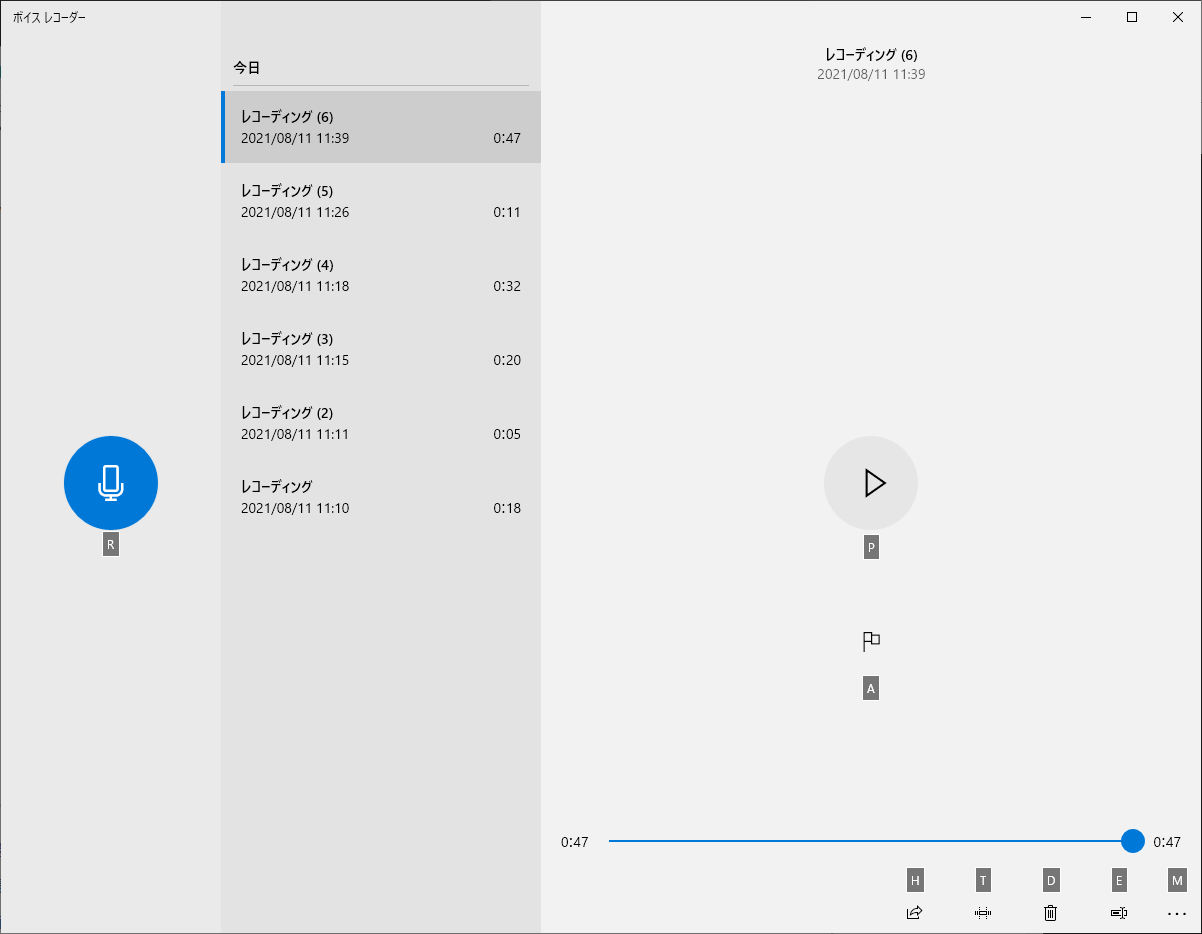Click the middle of the playback progress track
The height and width of the screenshot is (934, 1202).
click(x=870, y=841)
